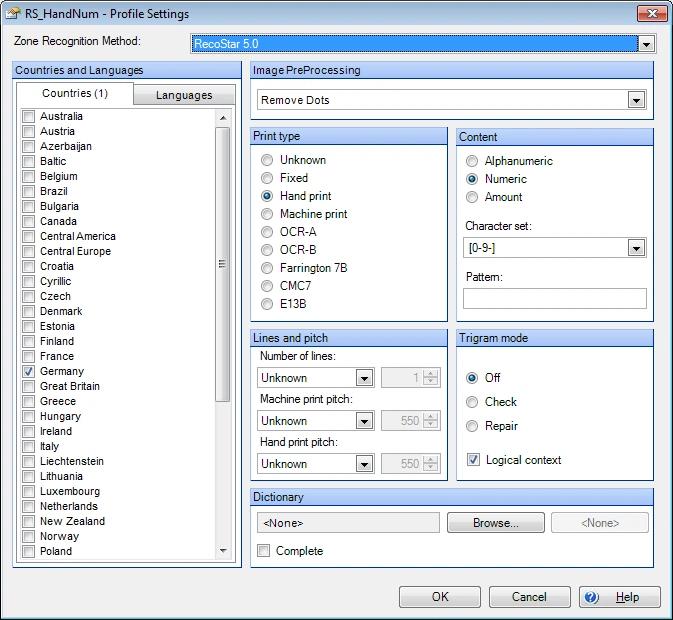This screenshot has height=620, width=673.
Task: Check the France country checkbox
Action: click(28, 356)
